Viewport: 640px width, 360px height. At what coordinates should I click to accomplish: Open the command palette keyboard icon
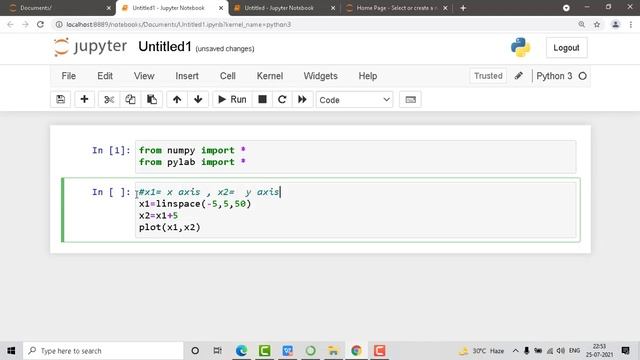pos(410,100)
